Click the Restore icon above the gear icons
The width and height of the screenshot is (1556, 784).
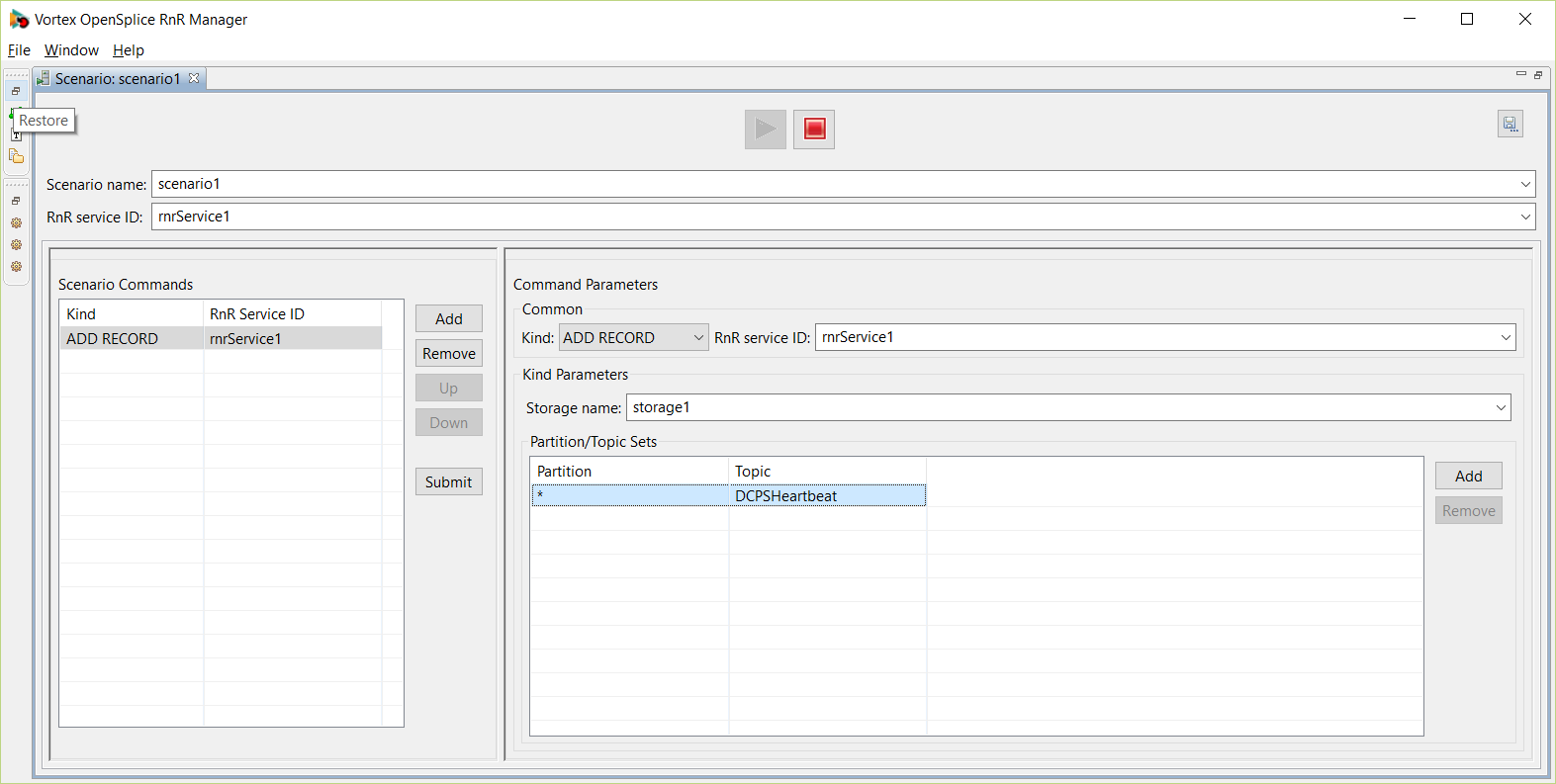tap(16, 201)
